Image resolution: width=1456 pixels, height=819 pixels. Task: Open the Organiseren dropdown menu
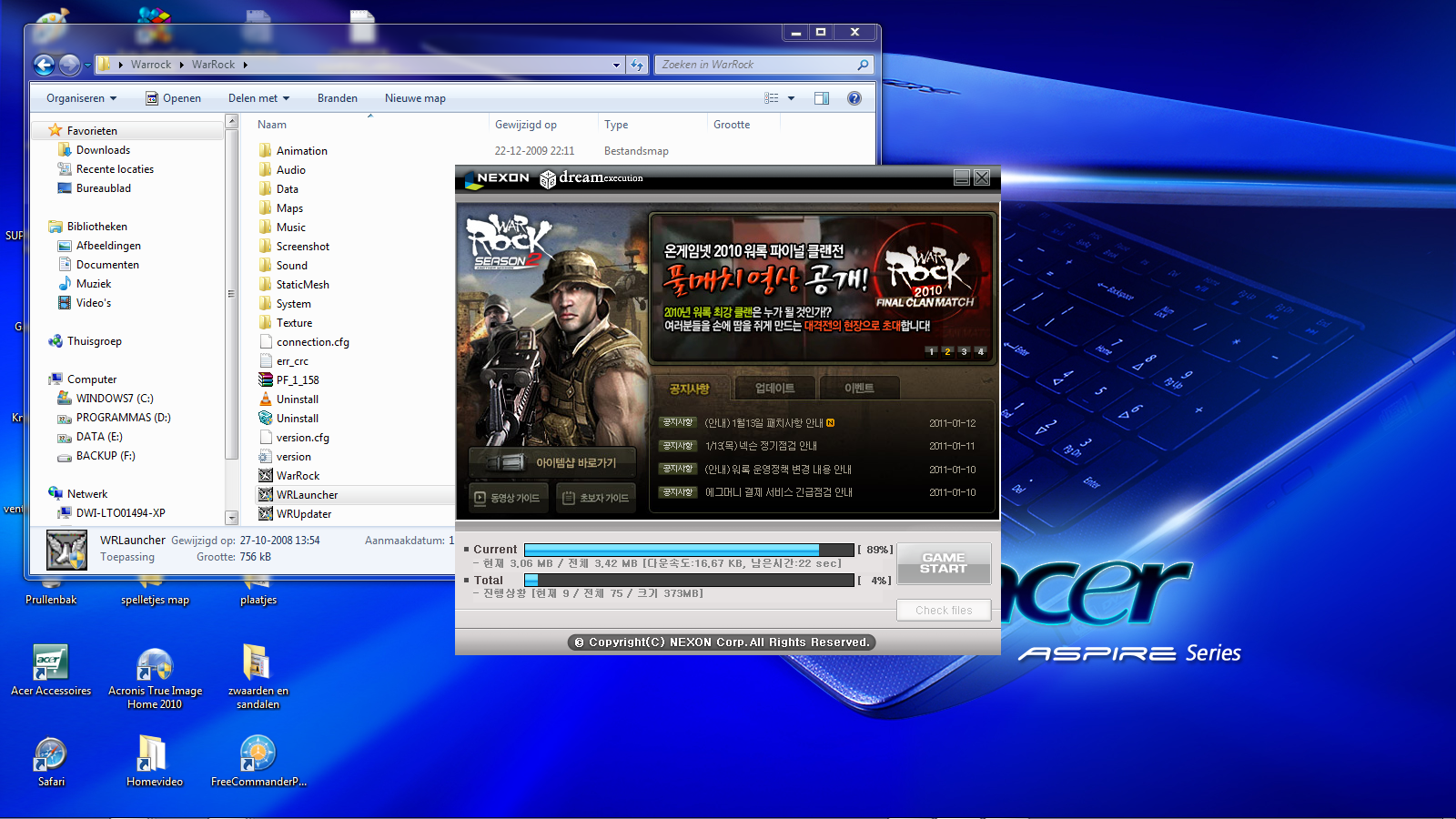82,98
